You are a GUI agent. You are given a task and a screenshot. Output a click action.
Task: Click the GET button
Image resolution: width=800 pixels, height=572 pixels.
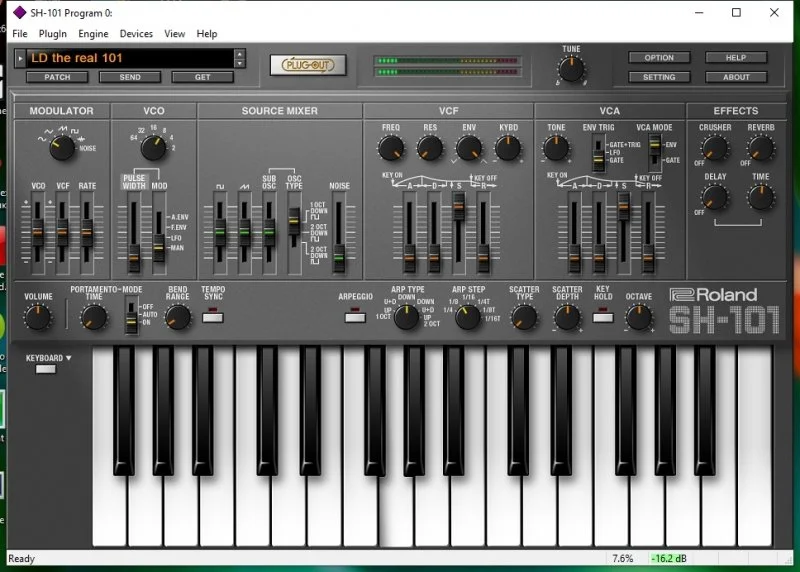point(203,77)
